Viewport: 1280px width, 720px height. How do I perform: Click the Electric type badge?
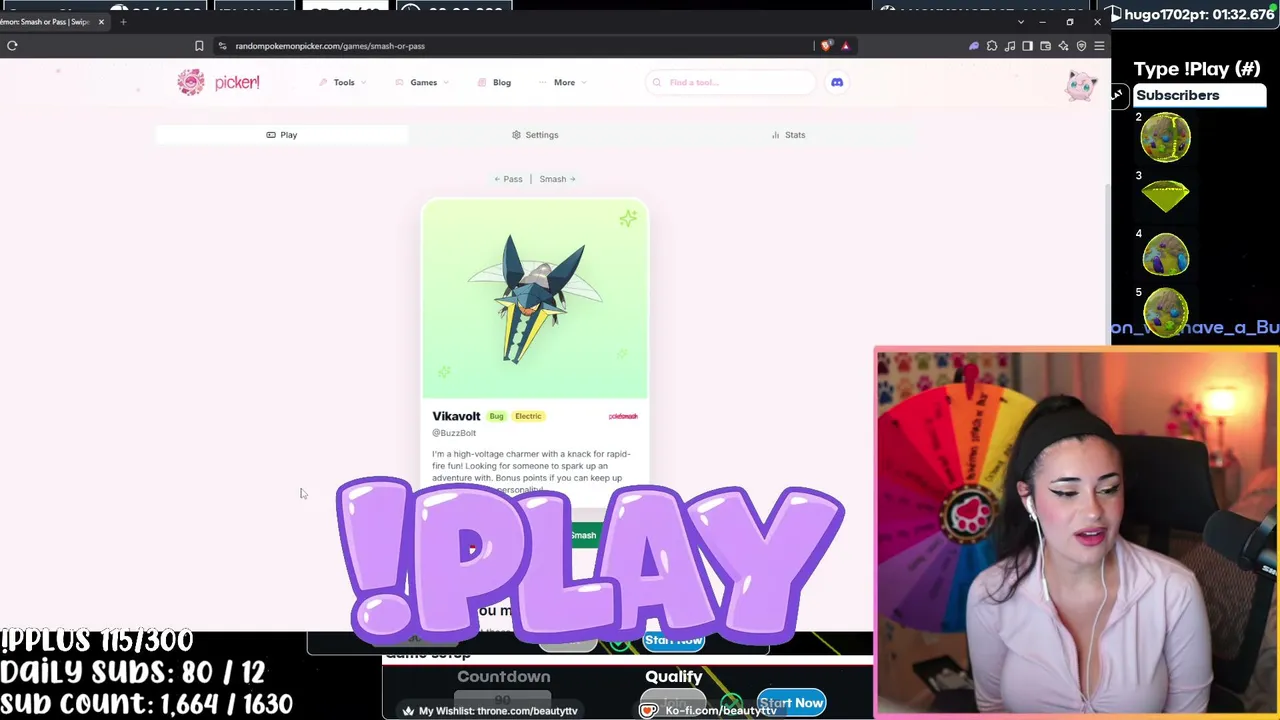click(528, 416)
